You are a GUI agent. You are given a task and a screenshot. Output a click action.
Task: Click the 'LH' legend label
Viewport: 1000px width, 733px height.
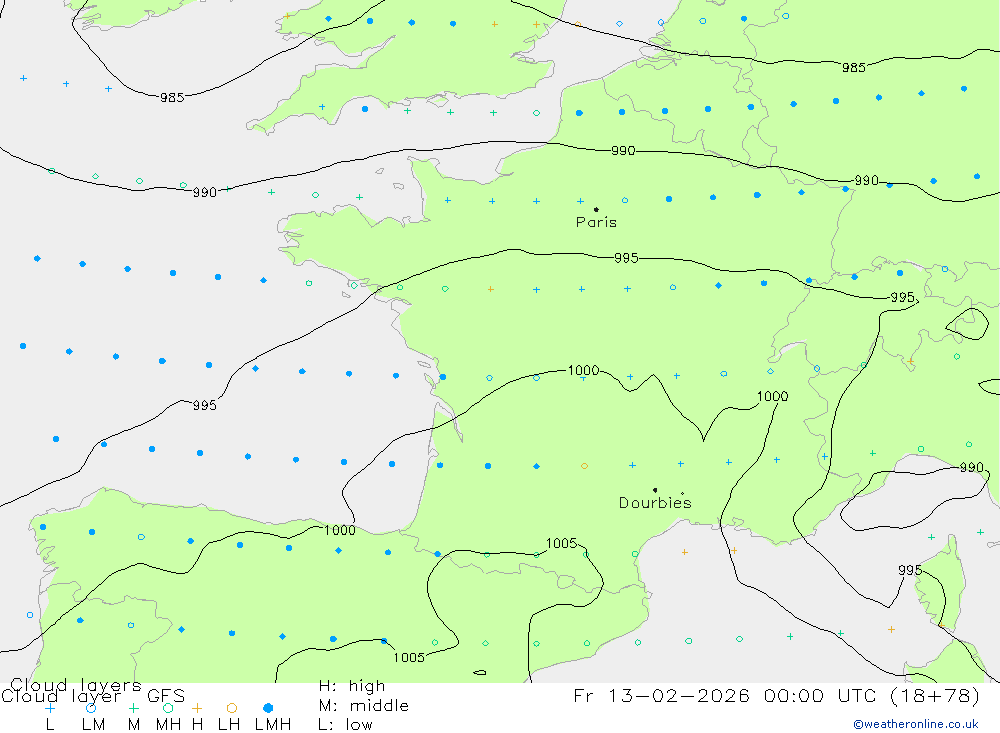coord(229,725)
